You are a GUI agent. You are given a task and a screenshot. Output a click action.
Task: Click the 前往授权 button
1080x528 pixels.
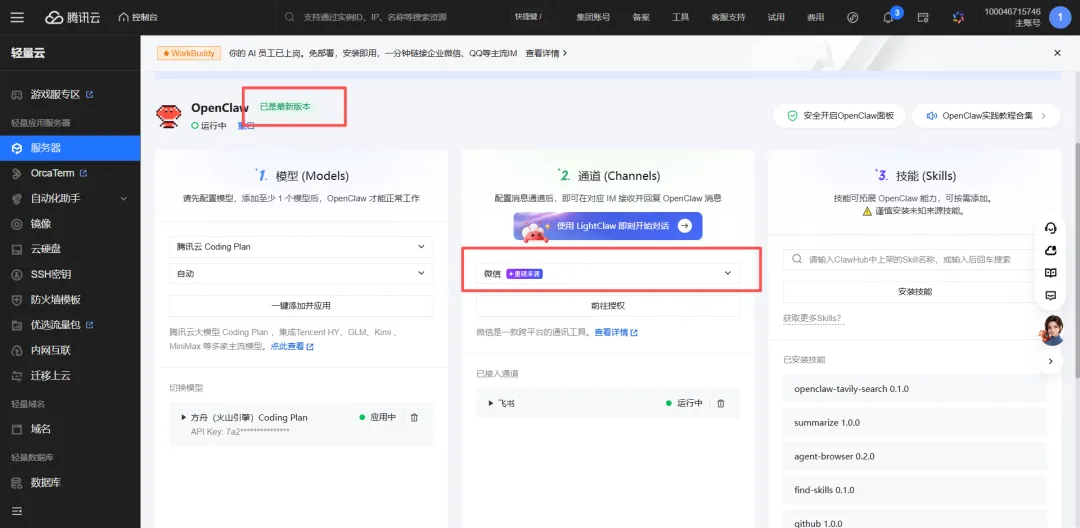coord(608,306)
